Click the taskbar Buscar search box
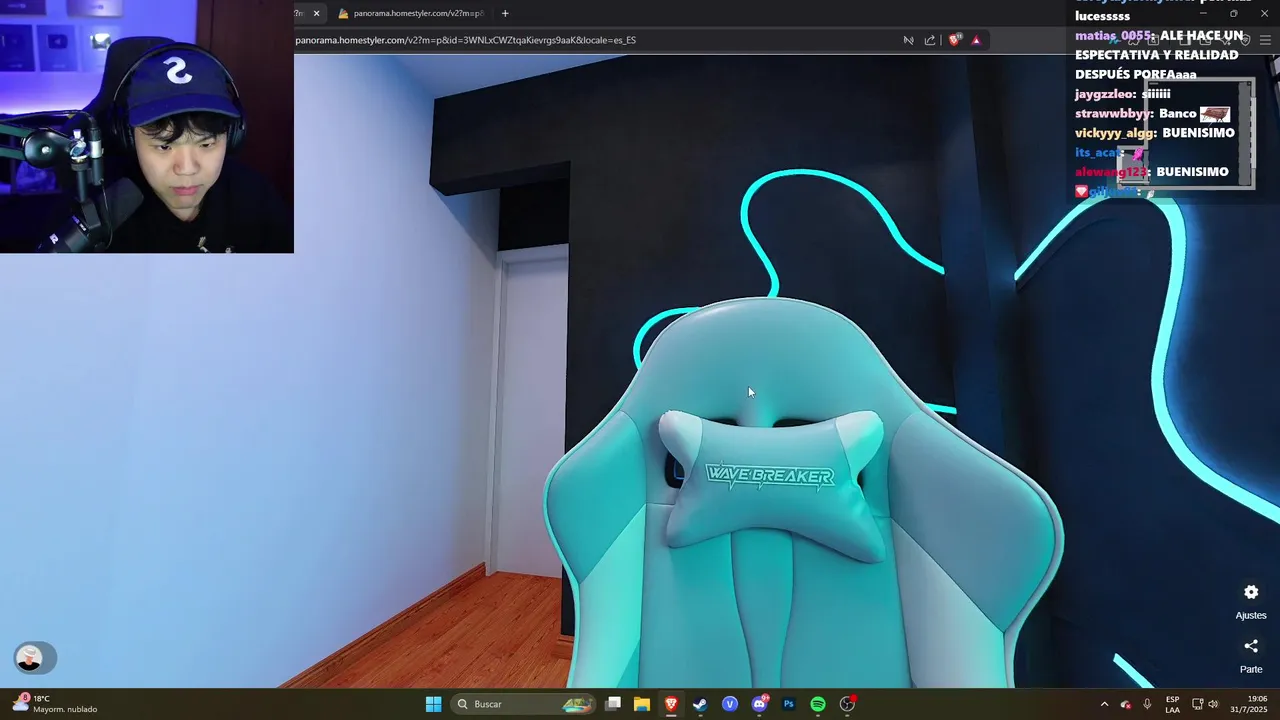The height and width of the screenshot is (720, 1280). (524, 704)
